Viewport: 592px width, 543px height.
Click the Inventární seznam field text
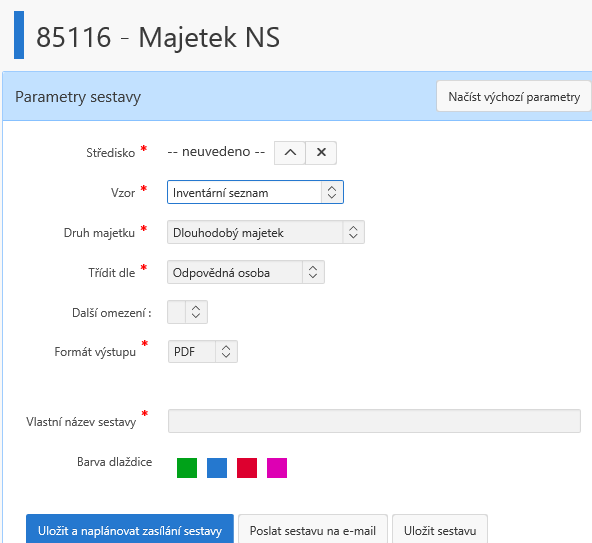[x=220, y=193]
